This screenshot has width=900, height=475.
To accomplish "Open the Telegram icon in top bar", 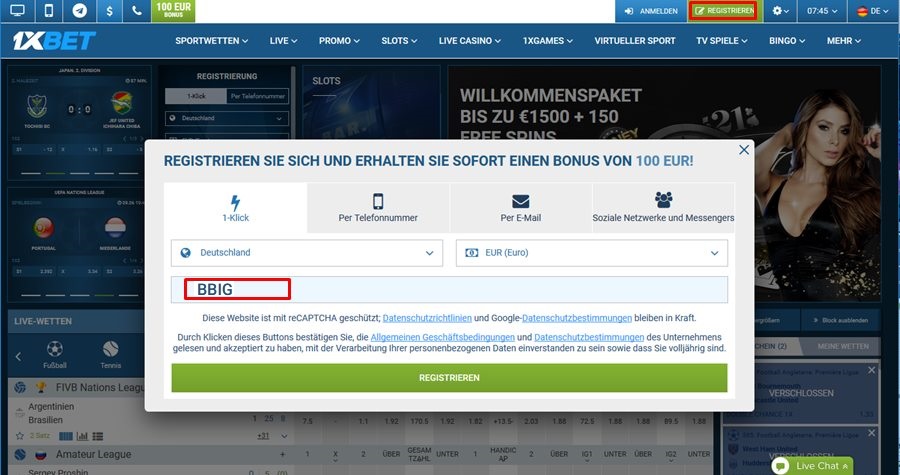I will click(79, 11).
